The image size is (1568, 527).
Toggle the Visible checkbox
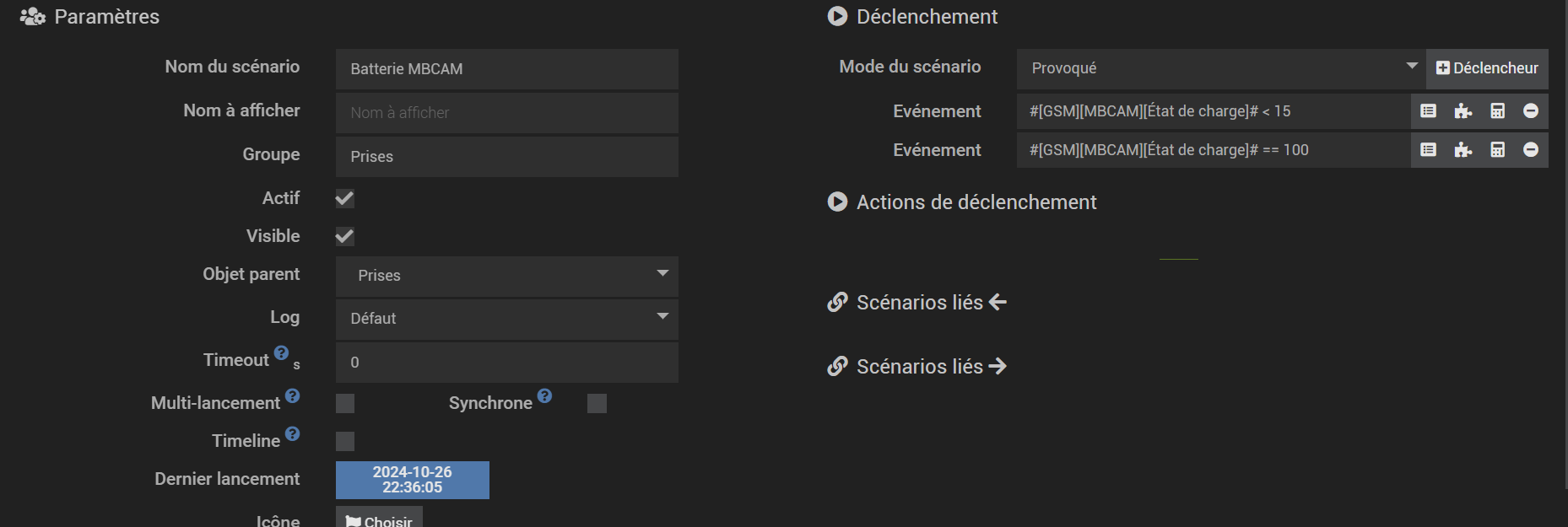[x=344, y=237]
